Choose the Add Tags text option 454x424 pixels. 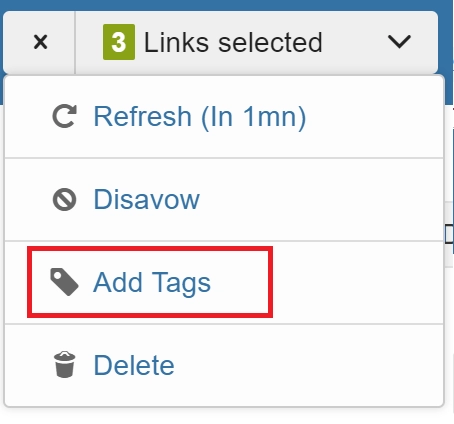pos(152,282)
